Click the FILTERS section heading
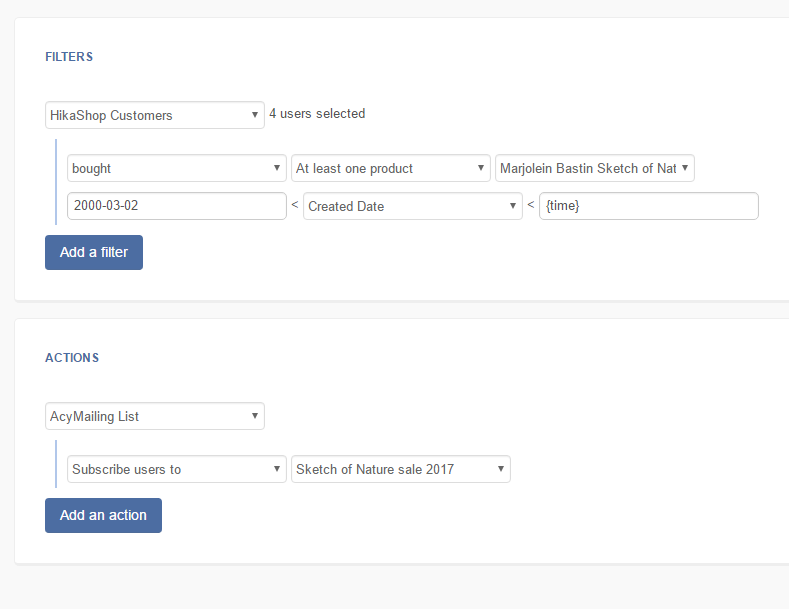The width and height of the screenshot is (789, 609). point(69,57)
